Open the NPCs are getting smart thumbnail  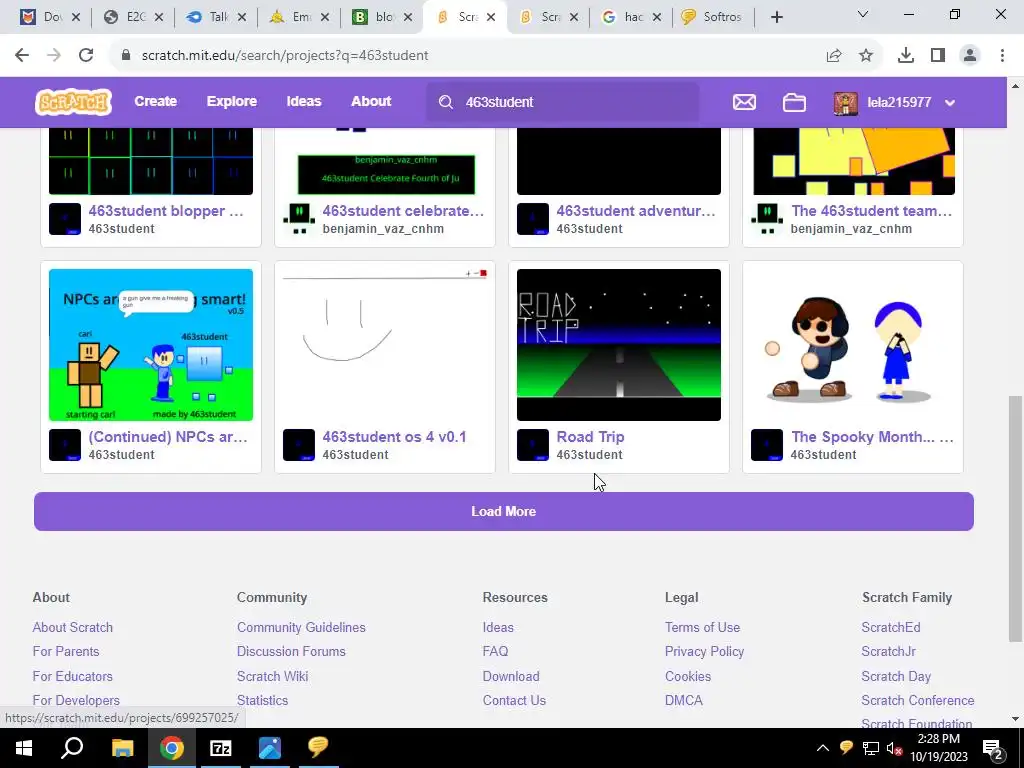click(151, 345)
